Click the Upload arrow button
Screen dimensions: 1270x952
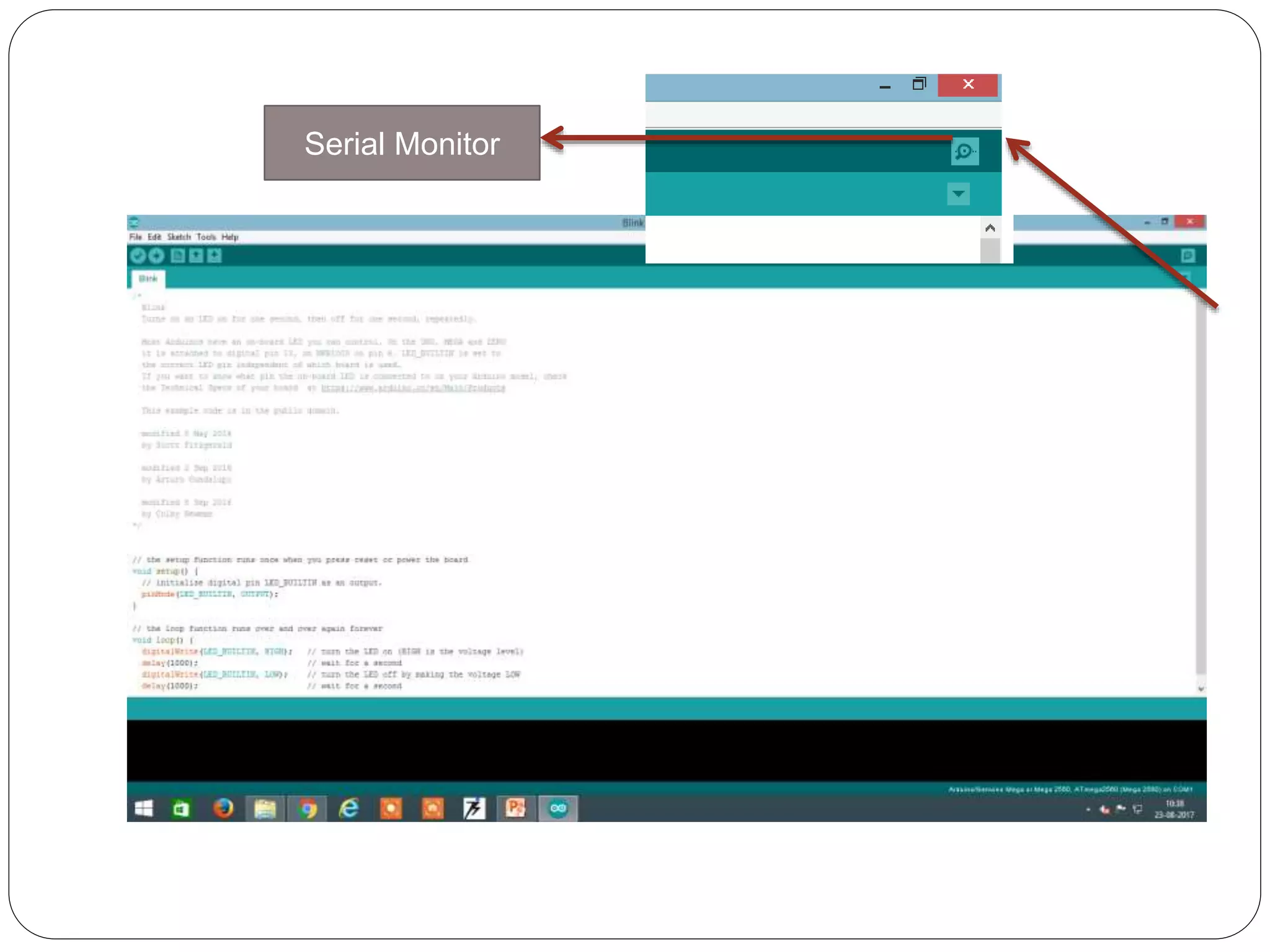coord(156,256)
